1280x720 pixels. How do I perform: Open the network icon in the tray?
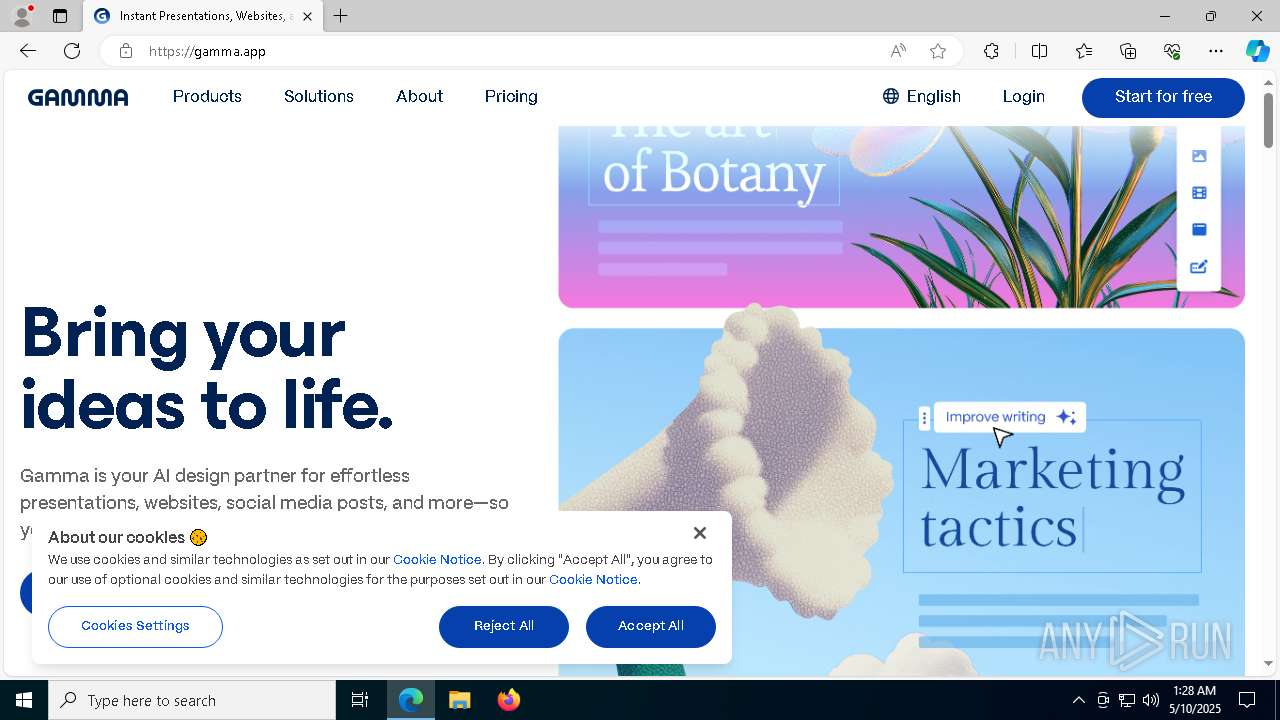tap(1127, 700)
